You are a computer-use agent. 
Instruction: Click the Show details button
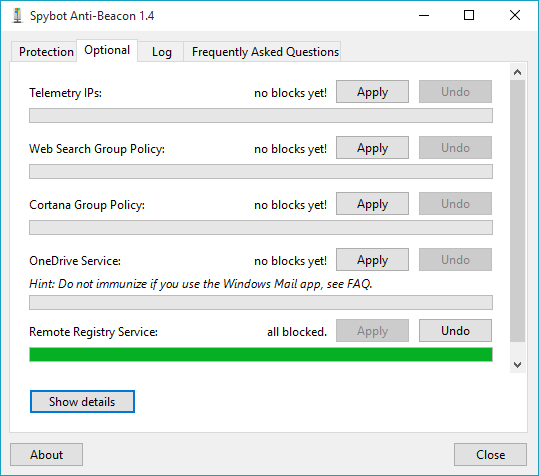pos(82,401)
